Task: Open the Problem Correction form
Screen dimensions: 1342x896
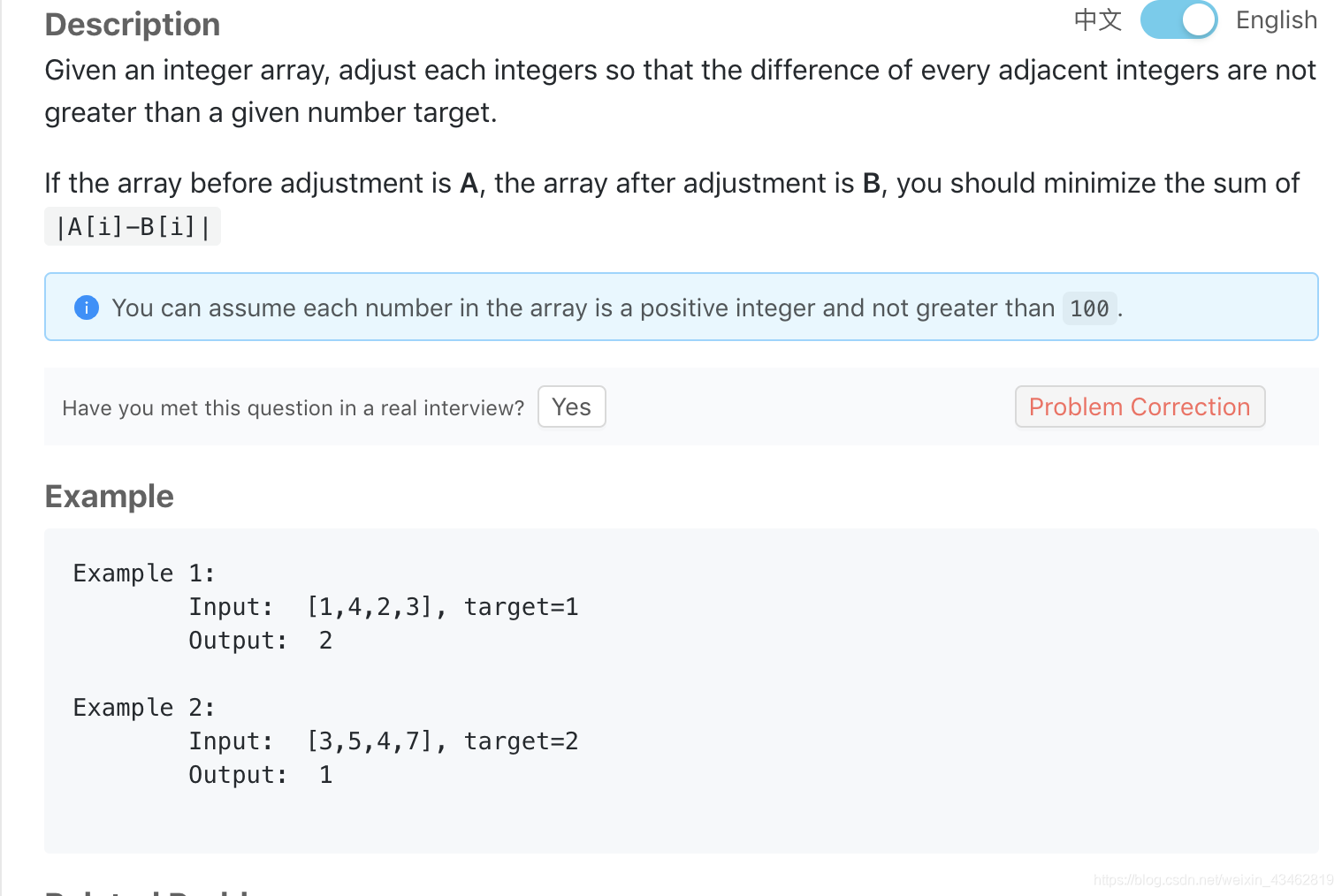Action: coord(1139,406)
